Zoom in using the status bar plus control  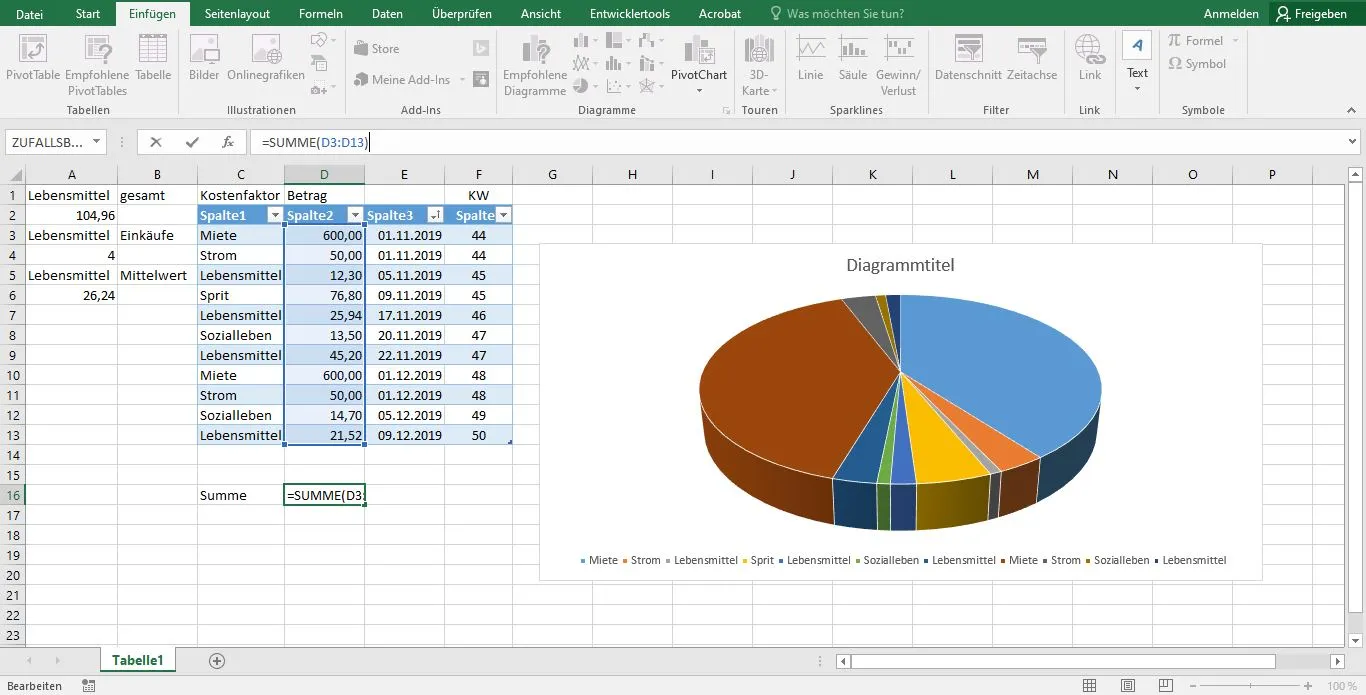click(x=1310, y=686)
